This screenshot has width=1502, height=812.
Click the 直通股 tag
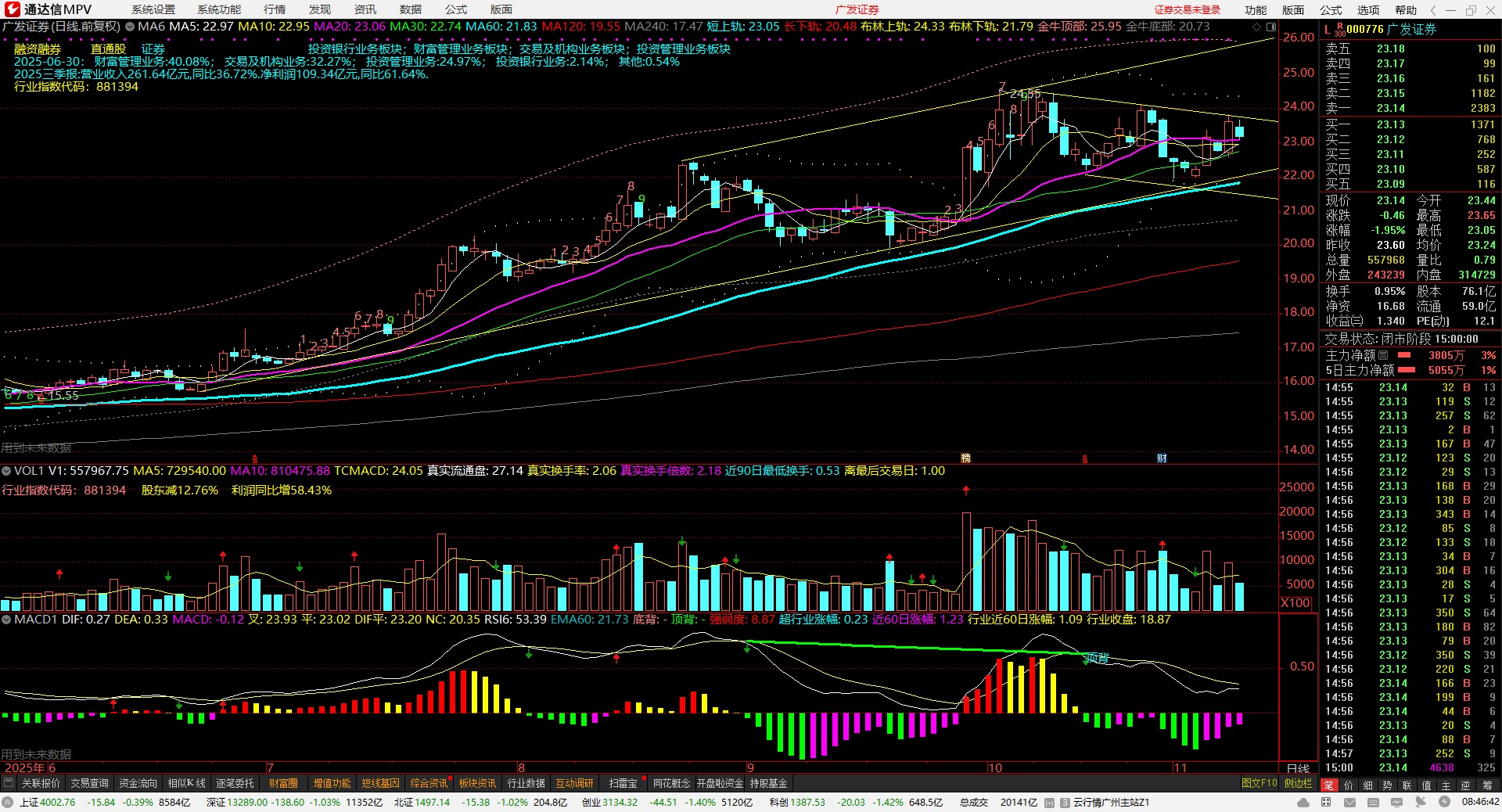pos(108,49)
